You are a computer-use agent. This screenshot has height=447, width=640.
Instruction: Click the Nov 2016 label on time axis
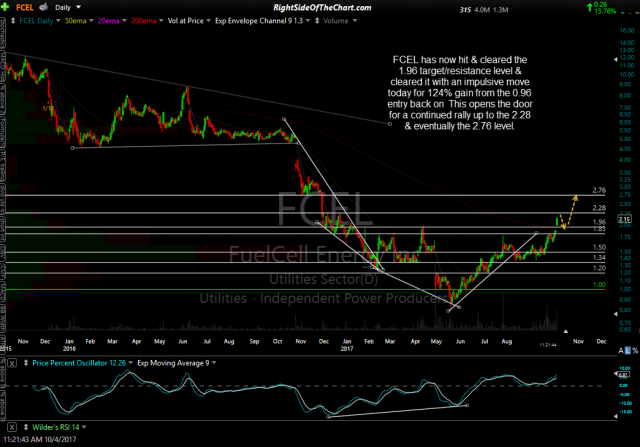tap(301, 341)
